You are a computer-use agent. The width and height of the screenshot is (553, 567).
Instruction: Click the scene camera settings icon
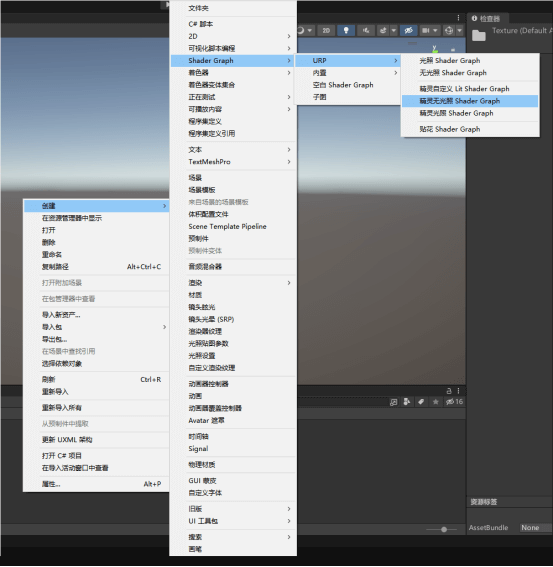point(426,31)
